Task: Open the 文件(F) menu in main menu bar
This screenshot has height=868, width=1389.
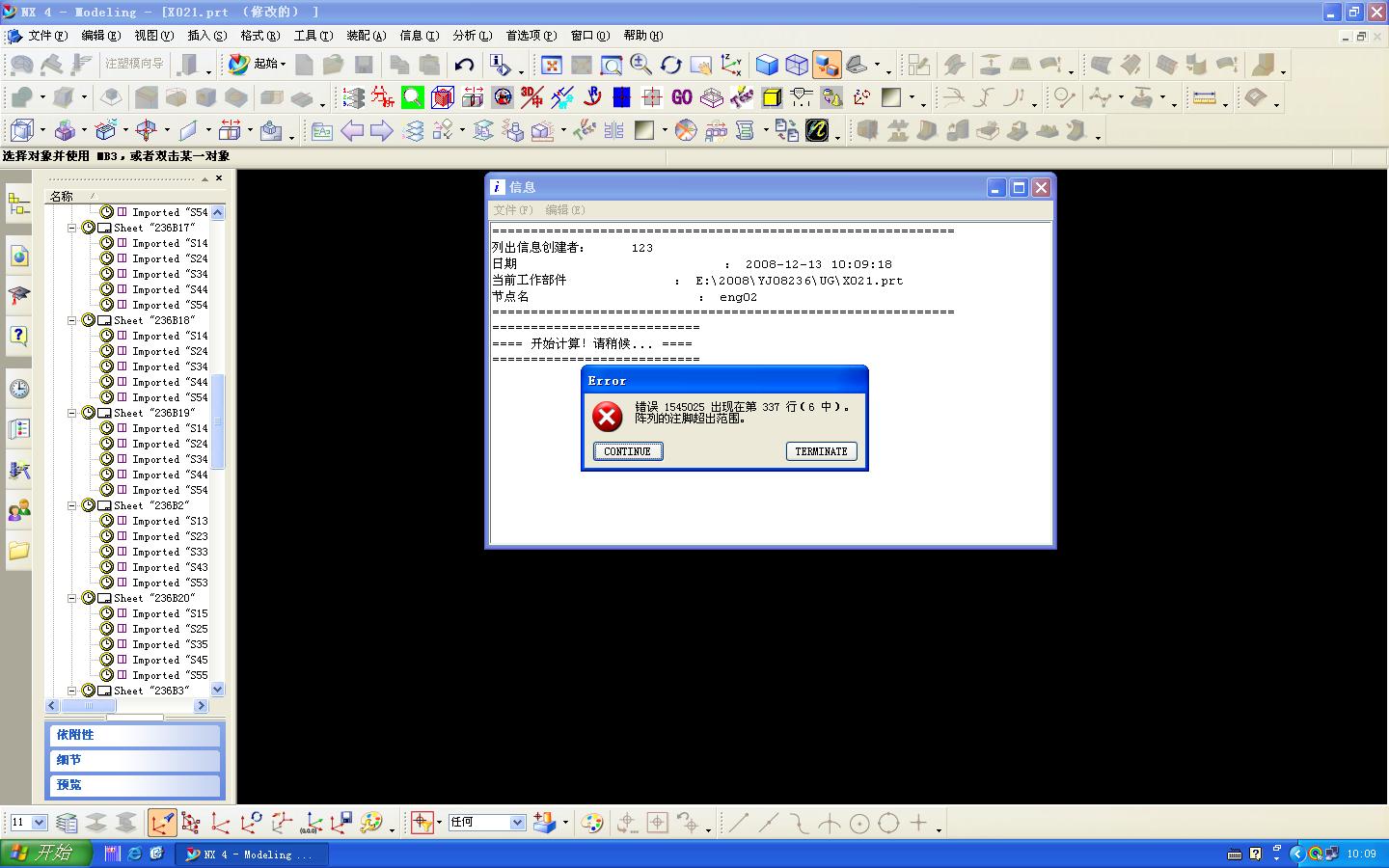Action: tap(47, 36)
